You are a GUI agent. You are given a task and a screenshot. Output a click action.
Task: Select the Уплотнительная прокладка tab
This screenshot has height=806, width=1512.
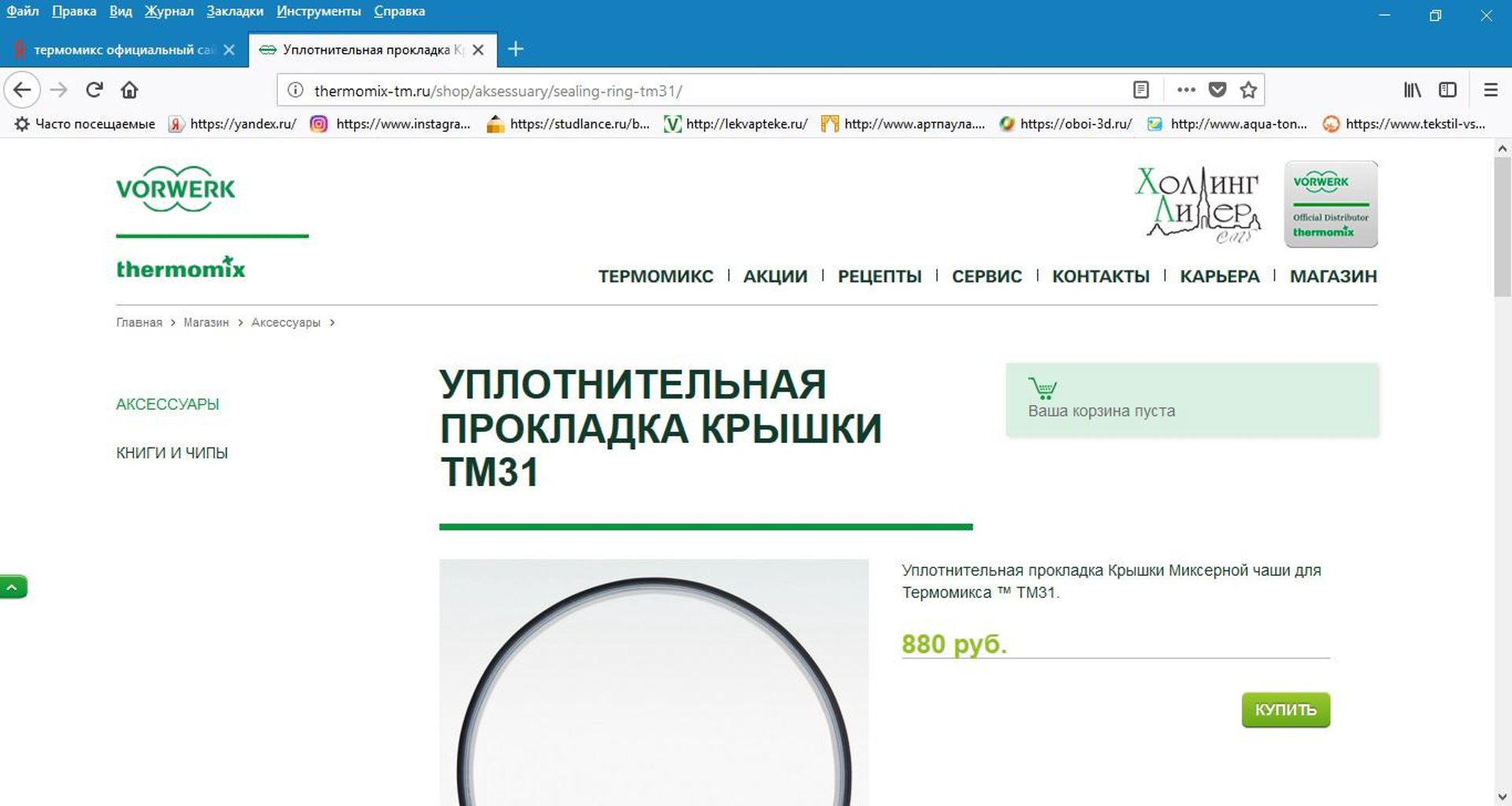[x=372, y=50]
